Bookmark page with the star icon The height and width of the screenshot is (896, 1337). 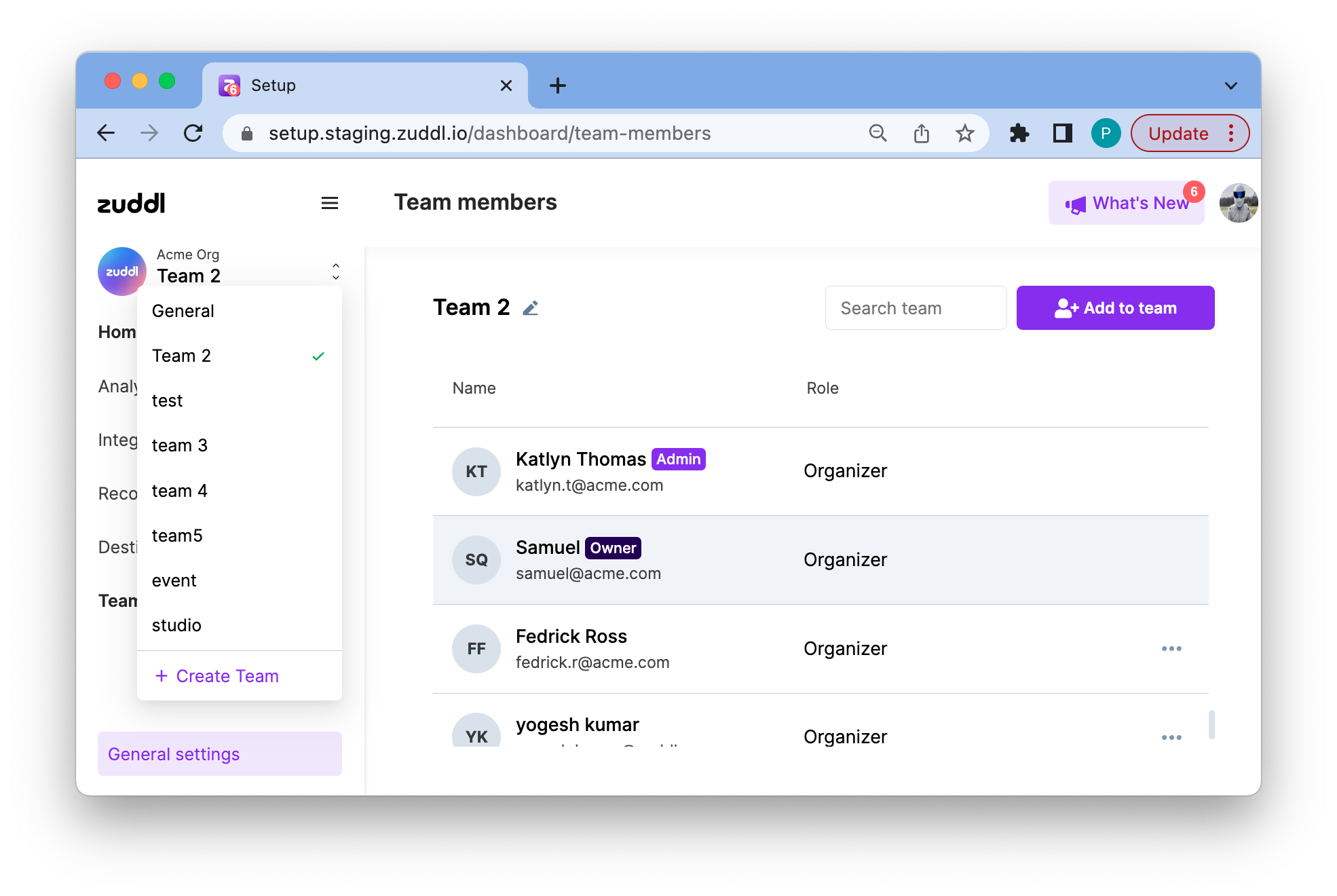[x=964, y=133]
